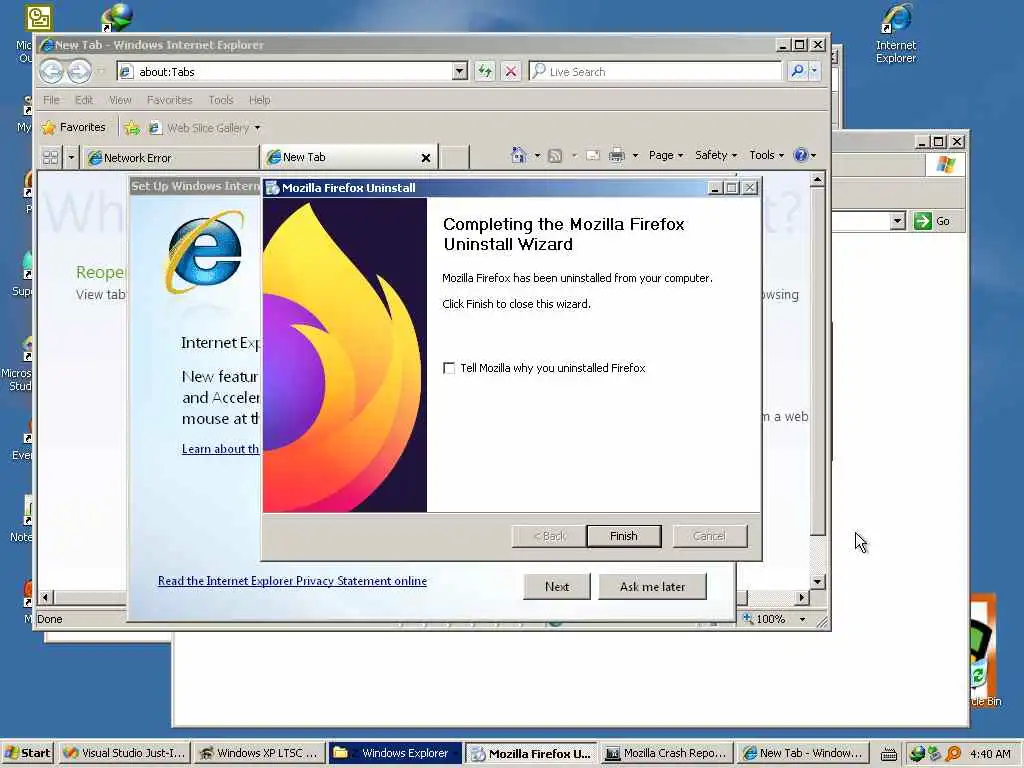Click the top-left desktop yellow icon
The width and height of the screenshot is (1024, 768).
[x=39, y=18]
